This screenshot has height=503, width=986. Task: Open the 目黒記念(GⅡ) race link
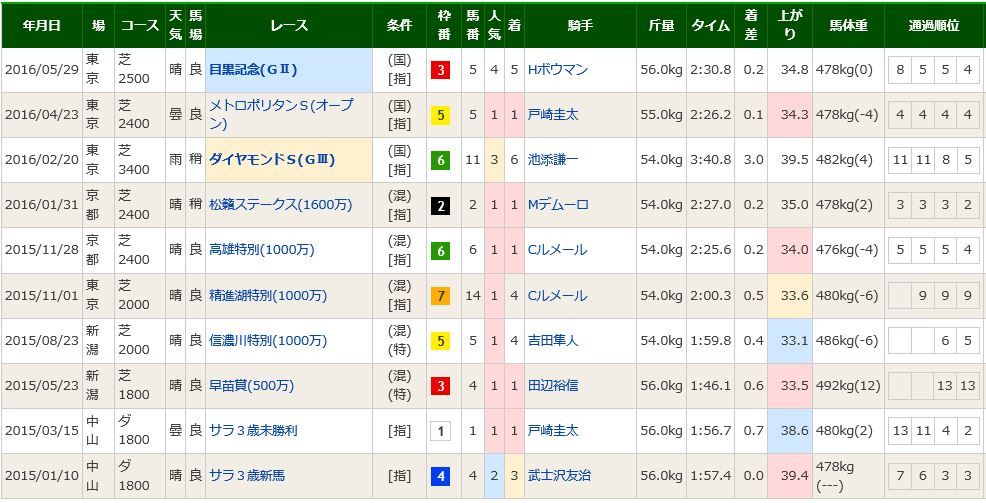(253, 70)
